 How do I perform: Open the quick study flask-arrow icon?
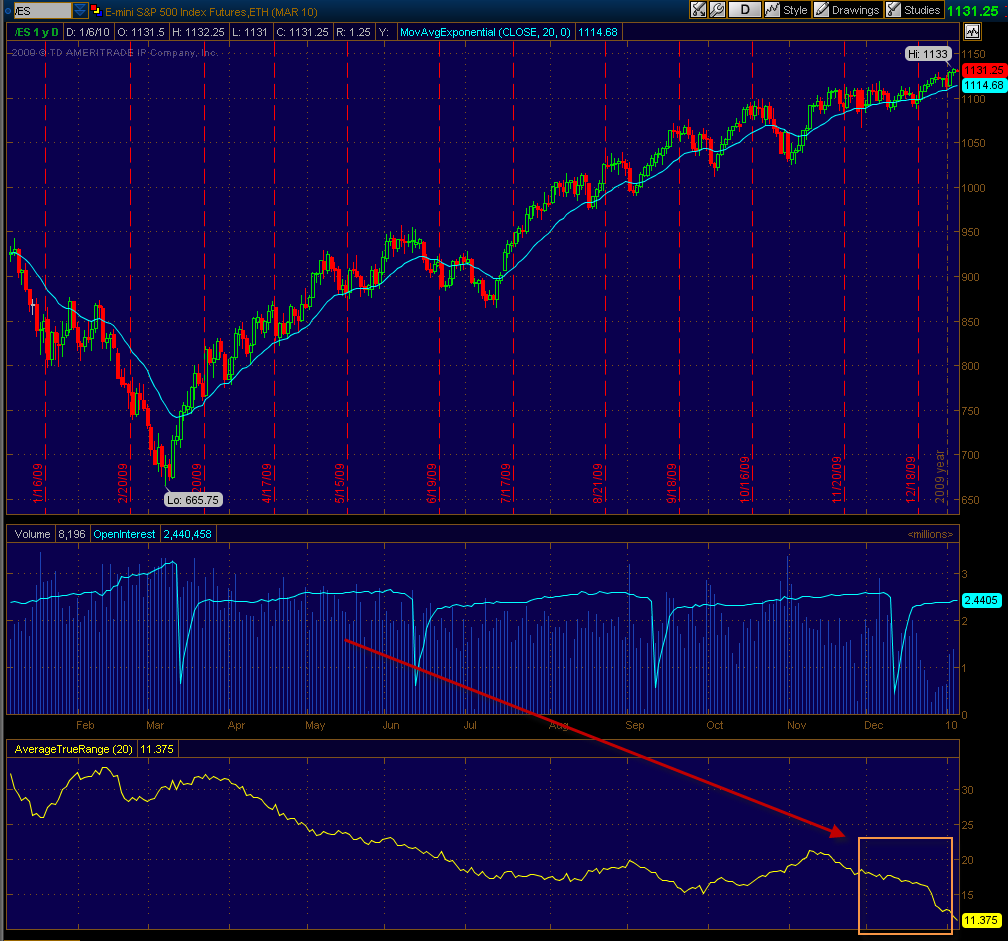click(x=698, y=10)
